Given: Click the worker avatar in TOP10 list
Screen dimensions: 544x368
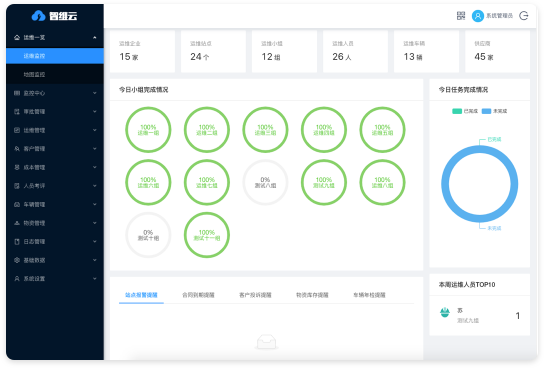Looking at the screenshot, I should pos(445,313).
